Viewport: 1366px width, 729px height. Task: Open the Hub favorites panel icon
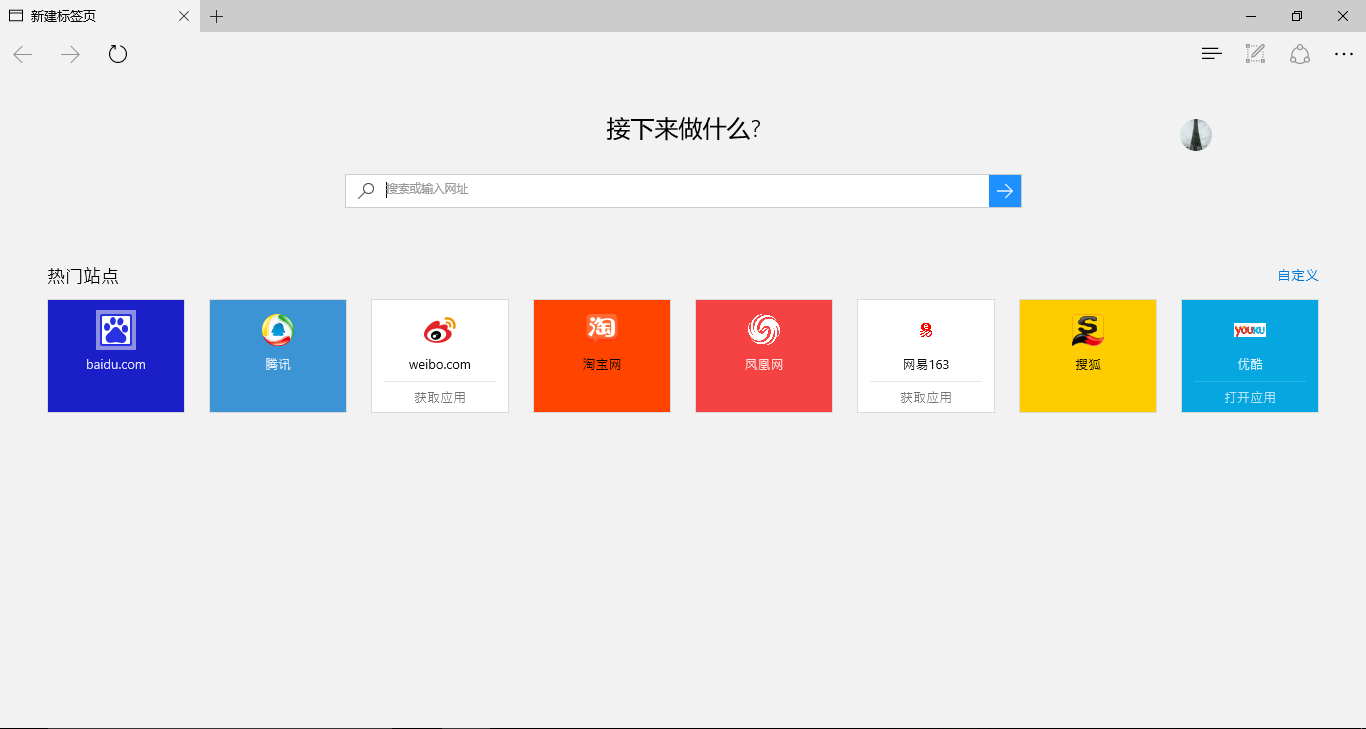[x=1212, y=54]
